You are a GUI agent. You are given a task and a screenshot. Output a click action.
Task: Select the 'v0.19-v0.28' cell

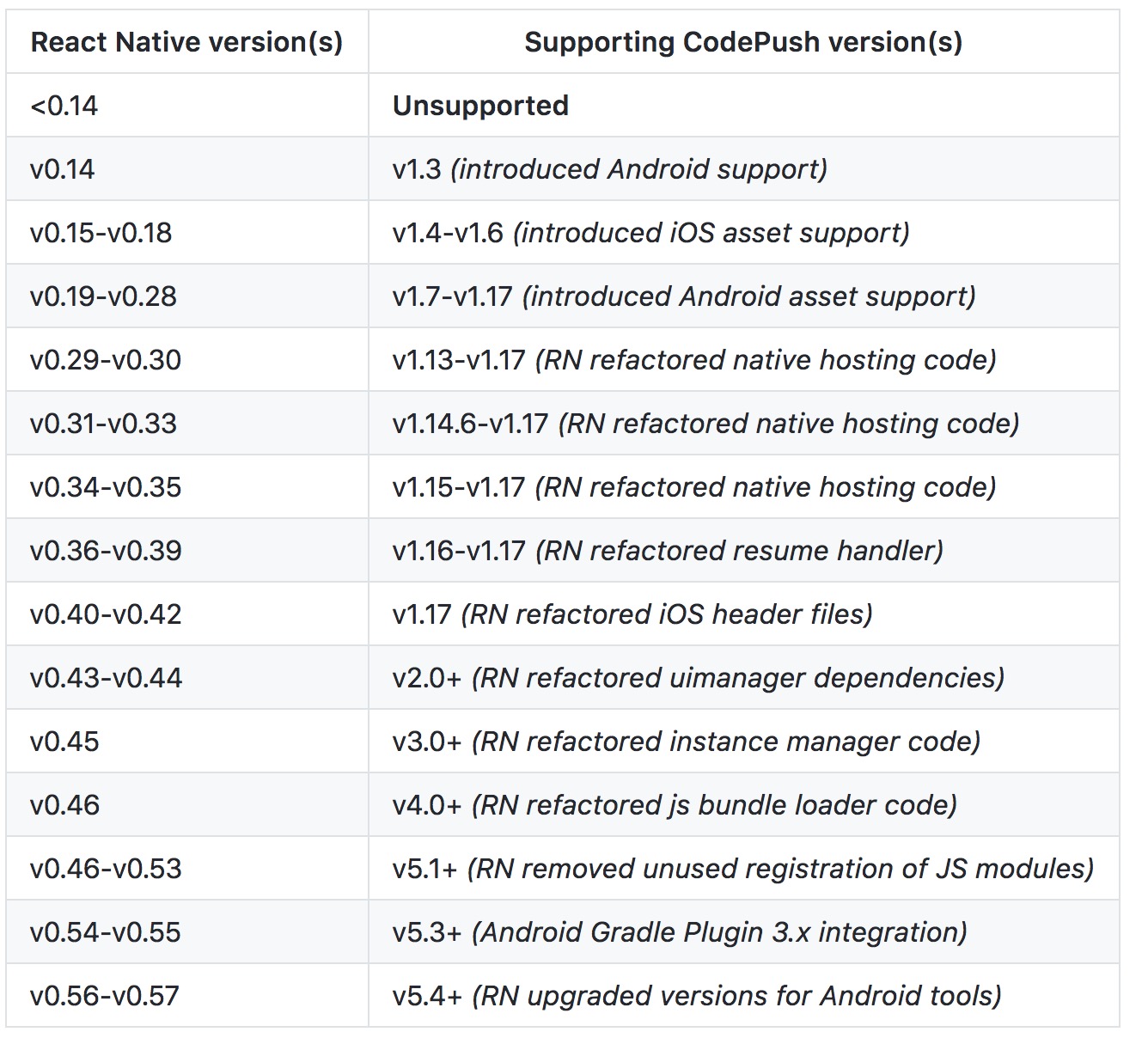point(187,296)
